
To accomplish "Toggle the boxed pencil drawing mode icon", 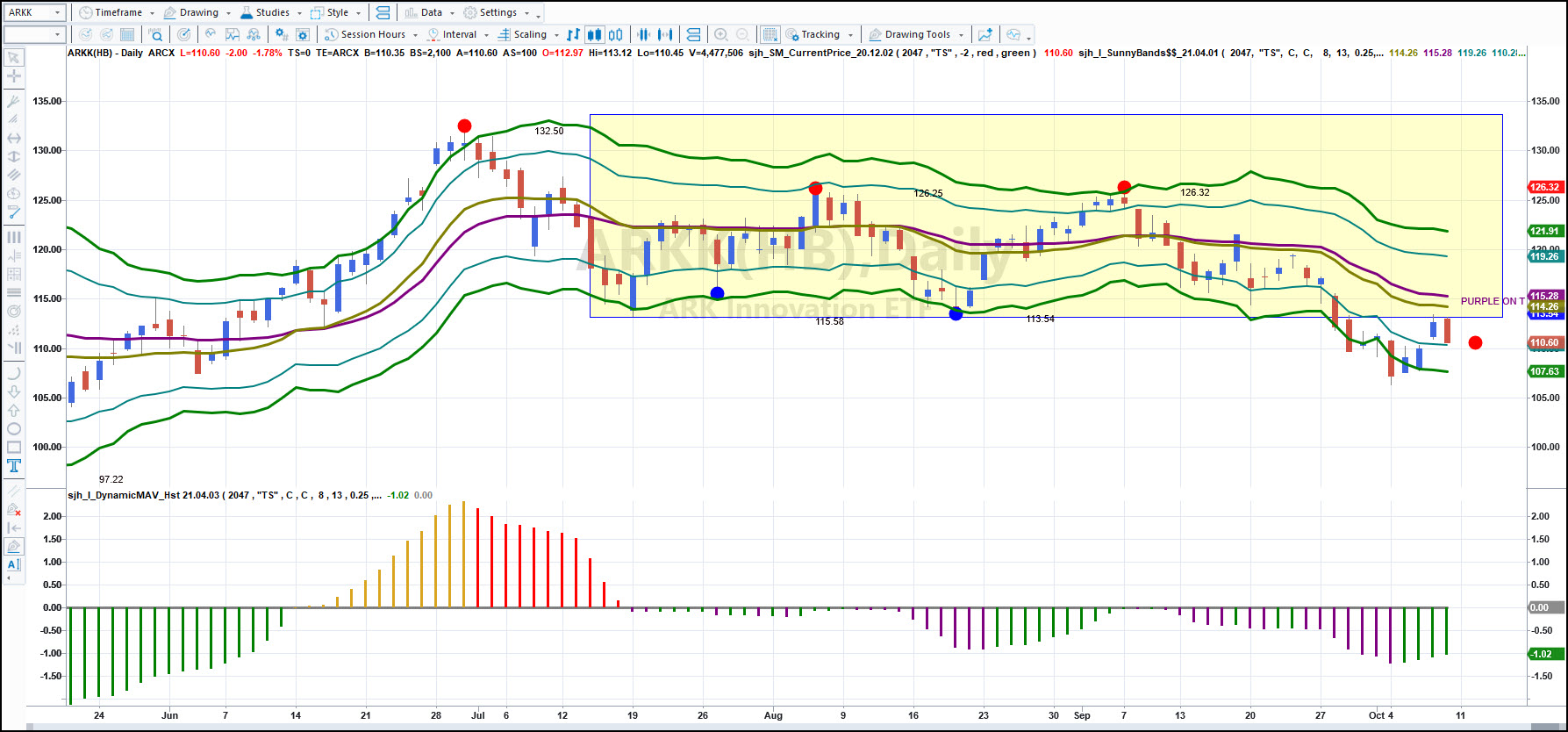I will (x=14, y=546).
